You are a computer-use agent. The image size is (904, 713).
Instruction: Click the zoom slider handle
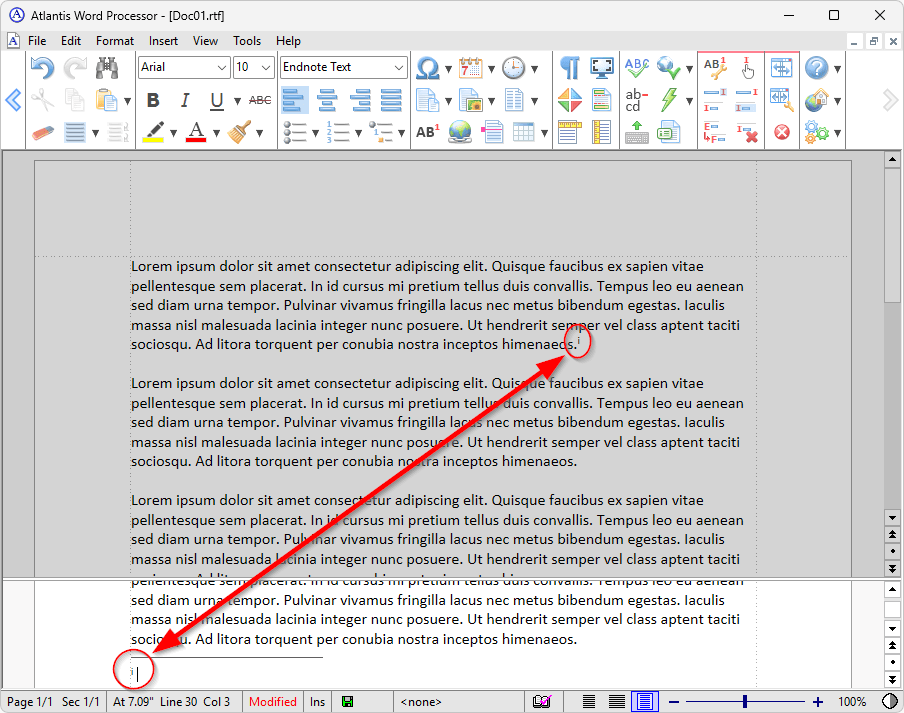pos(745,701)
